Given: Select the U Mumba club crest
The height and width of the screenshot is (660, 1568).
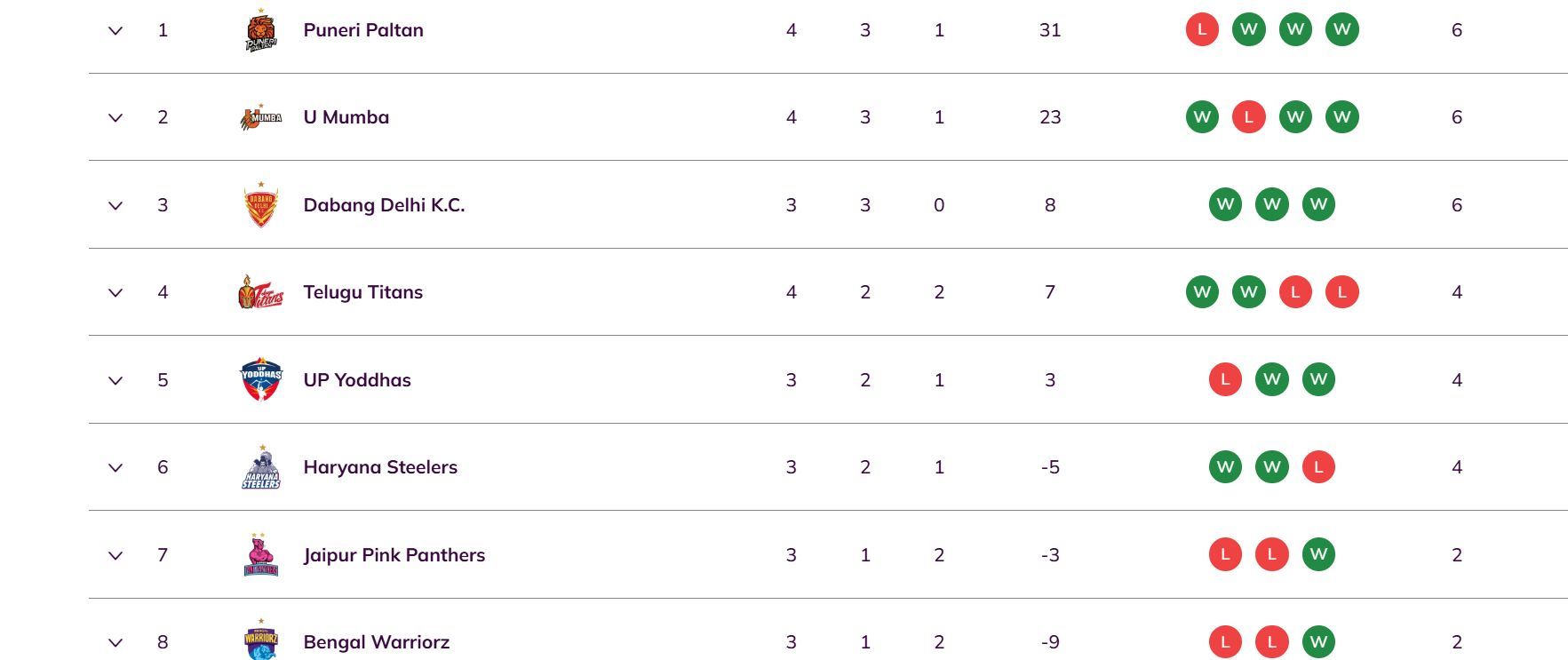Looking at the screenshot, I should pos(259,115).
